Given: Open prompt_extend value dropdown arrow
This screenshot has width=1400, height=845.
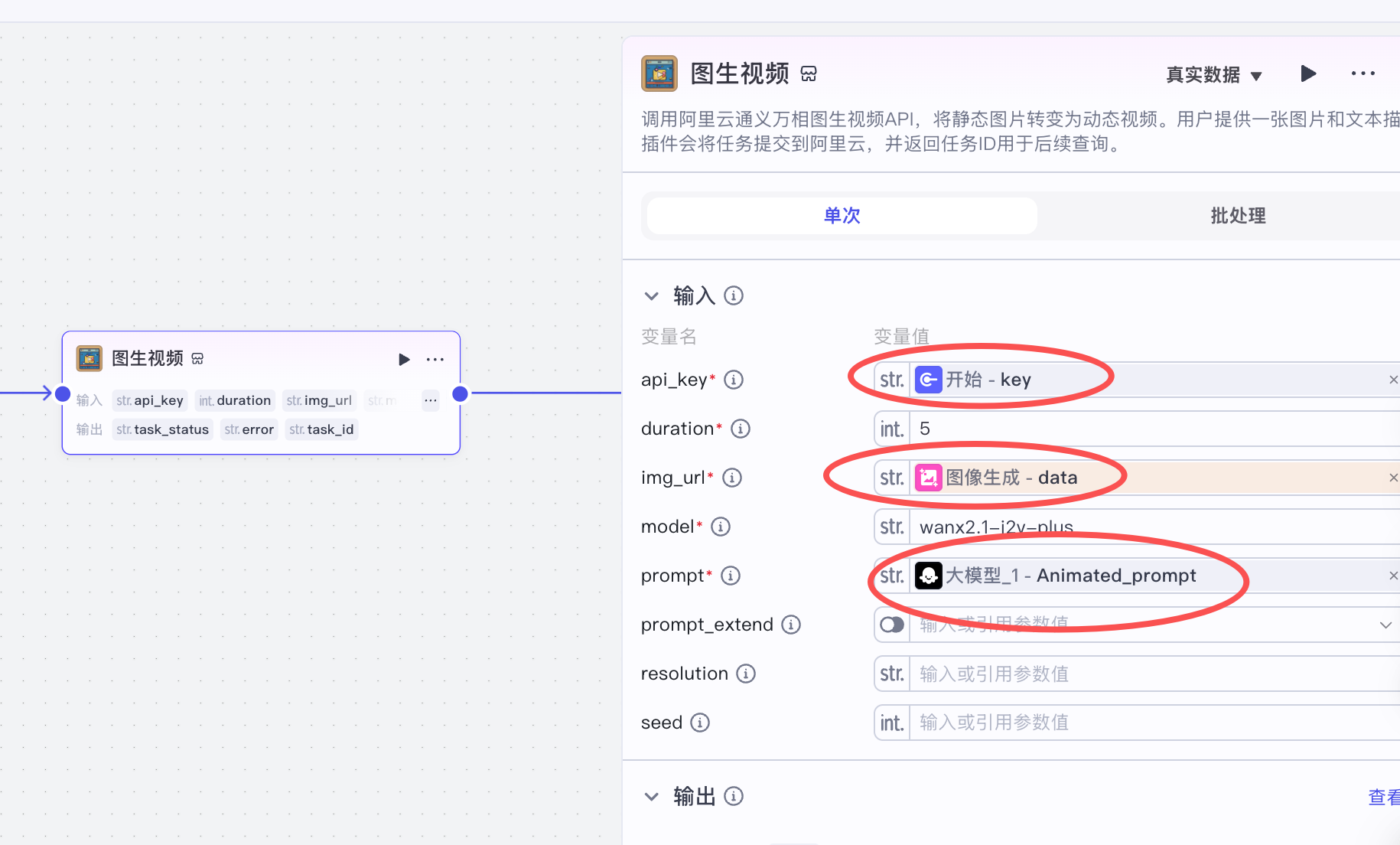Looking at the screenshot, I should 1385,625.
